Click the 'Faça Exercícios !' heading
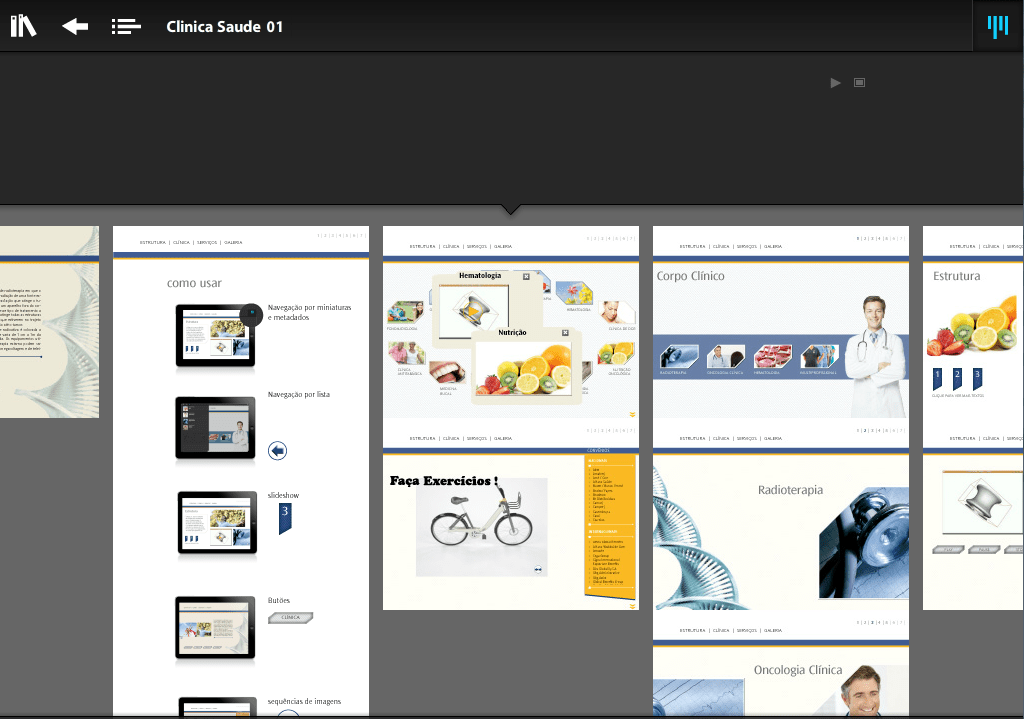The height and width of the screenshot is (719, 1024). (444, 481)
